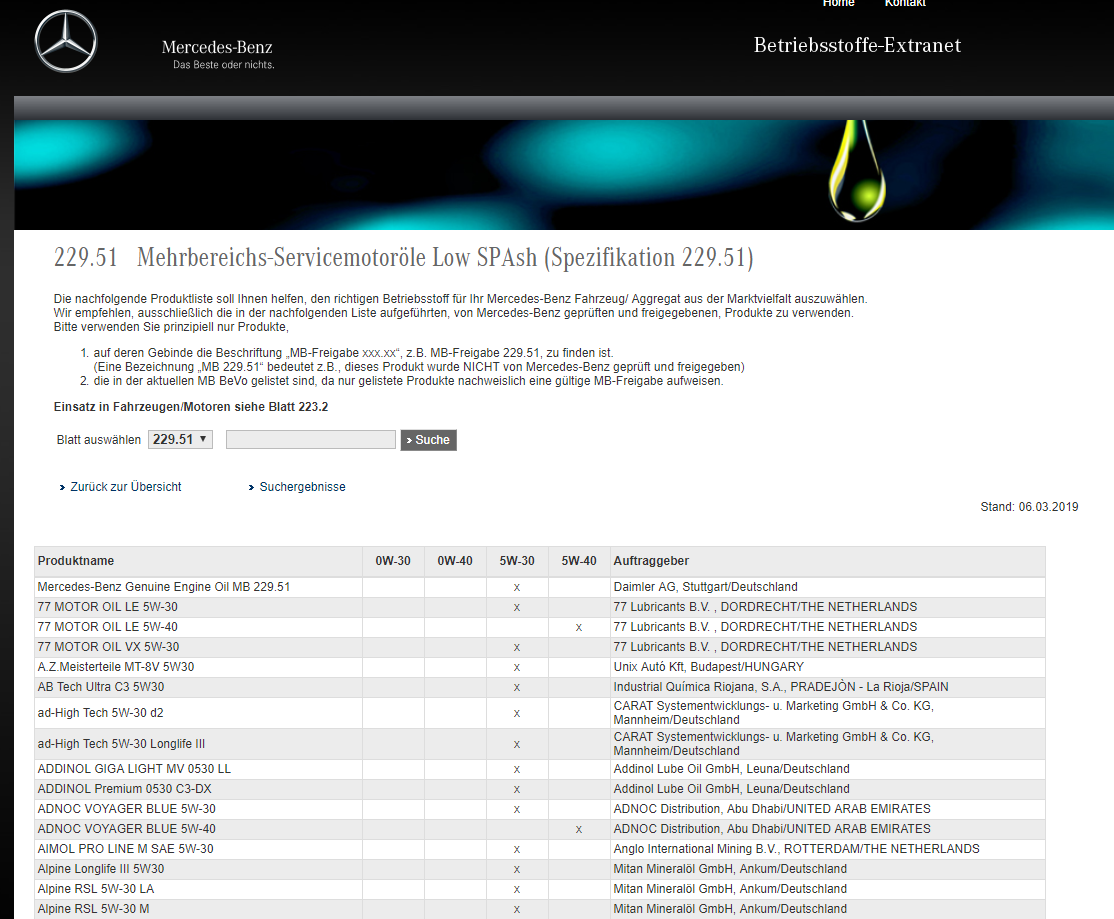Click the 229.51 page heading

(404, 257)
